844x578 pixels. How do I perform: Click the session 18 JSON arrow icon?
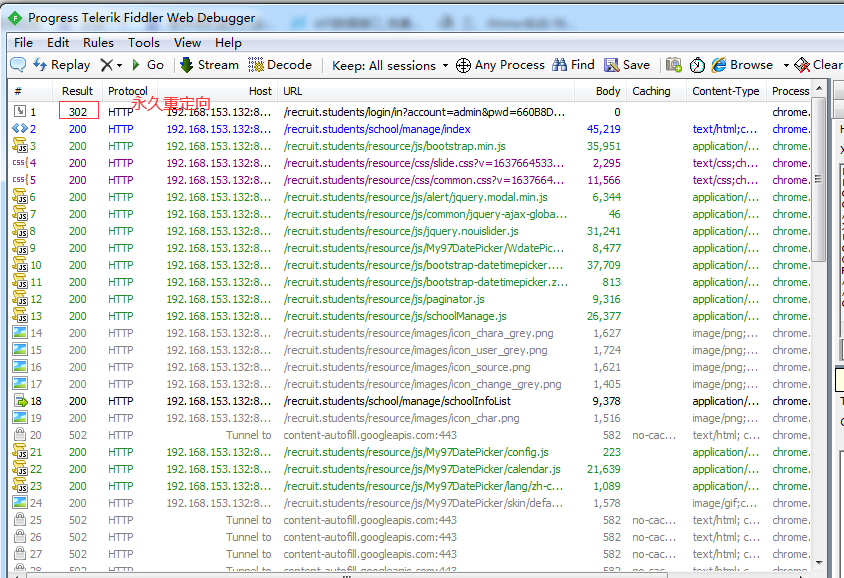(20, 401)
